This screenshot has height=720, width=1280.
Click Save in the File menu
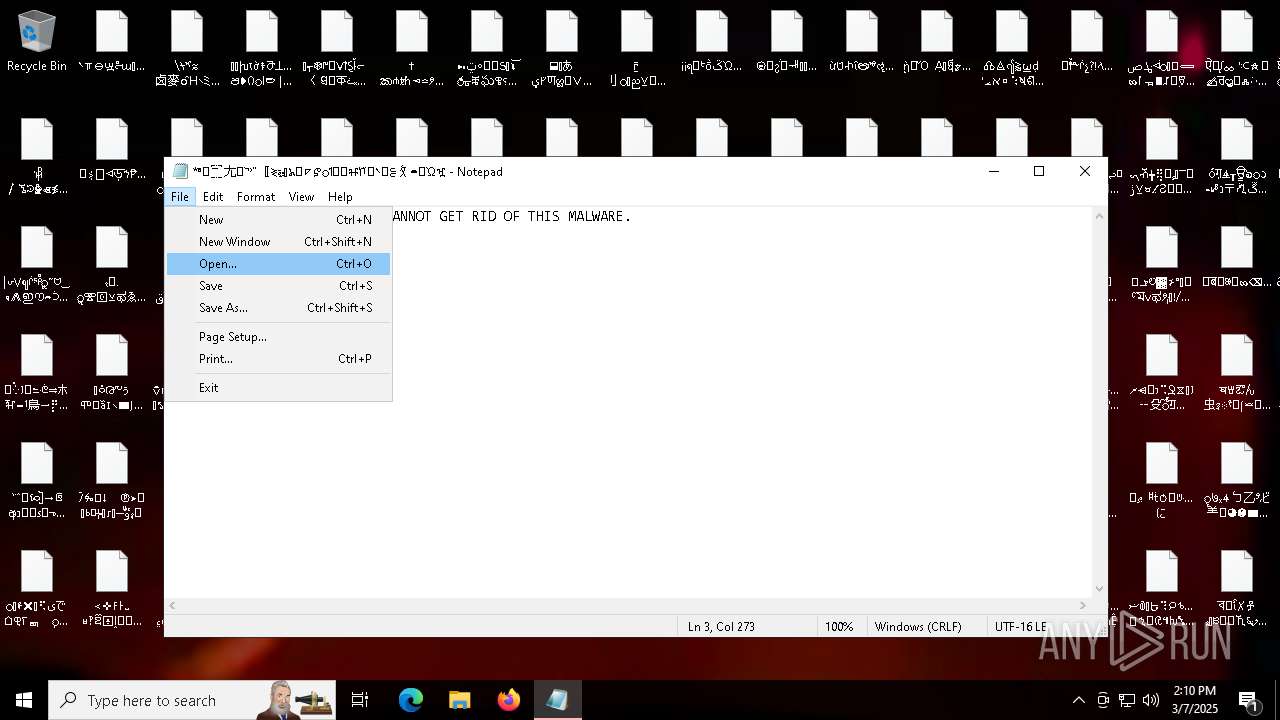278,286
